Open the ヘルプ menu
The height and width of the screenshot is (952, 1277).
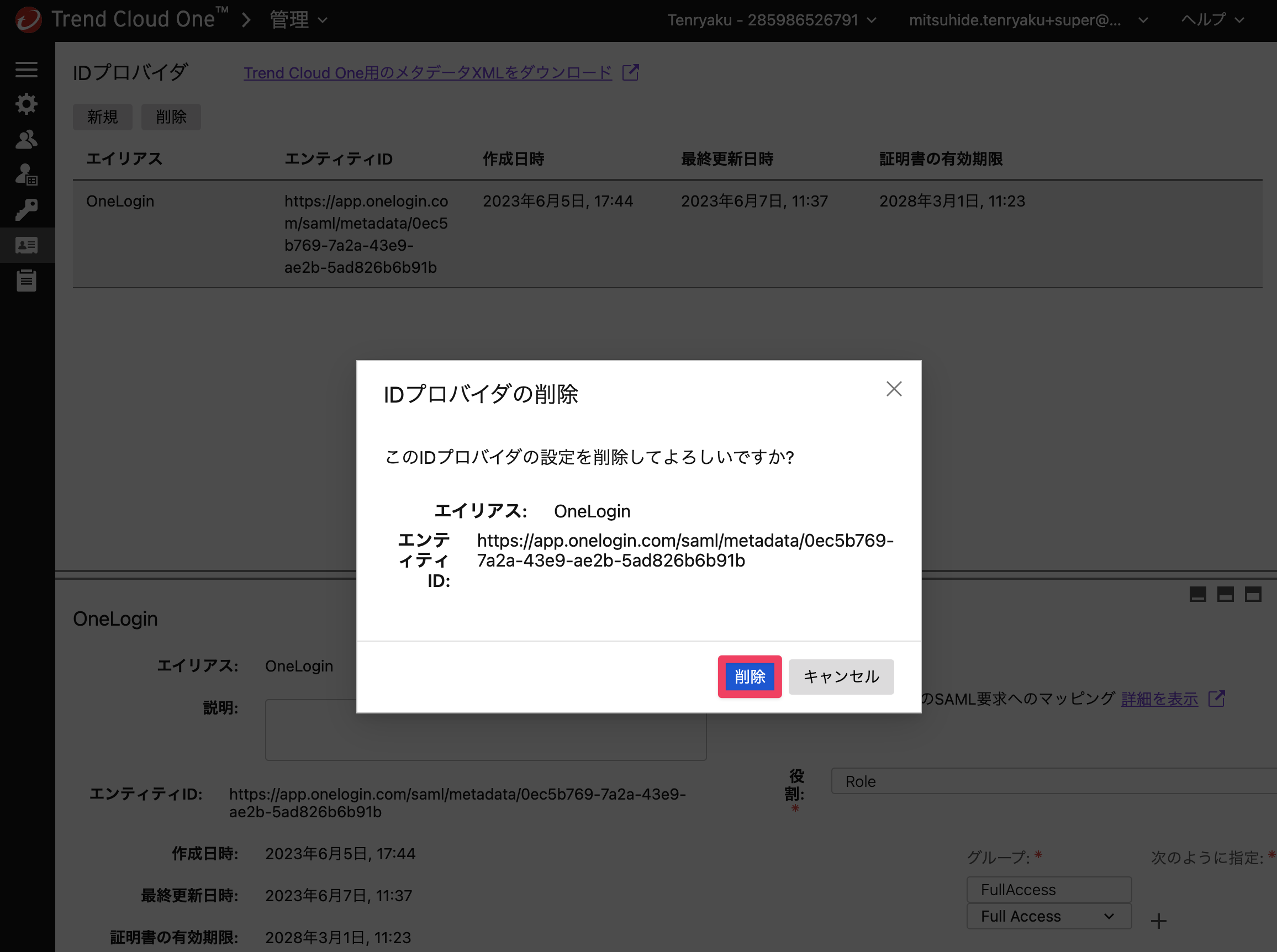(x=1212, y=20)
